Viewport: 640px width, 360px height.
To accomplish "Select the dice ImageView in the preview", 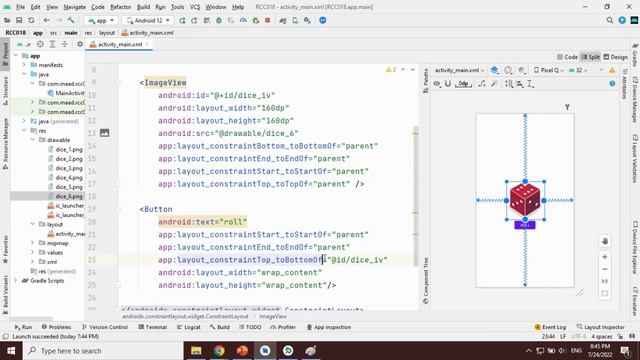I will pyautogui.click(x=525, y=200).
